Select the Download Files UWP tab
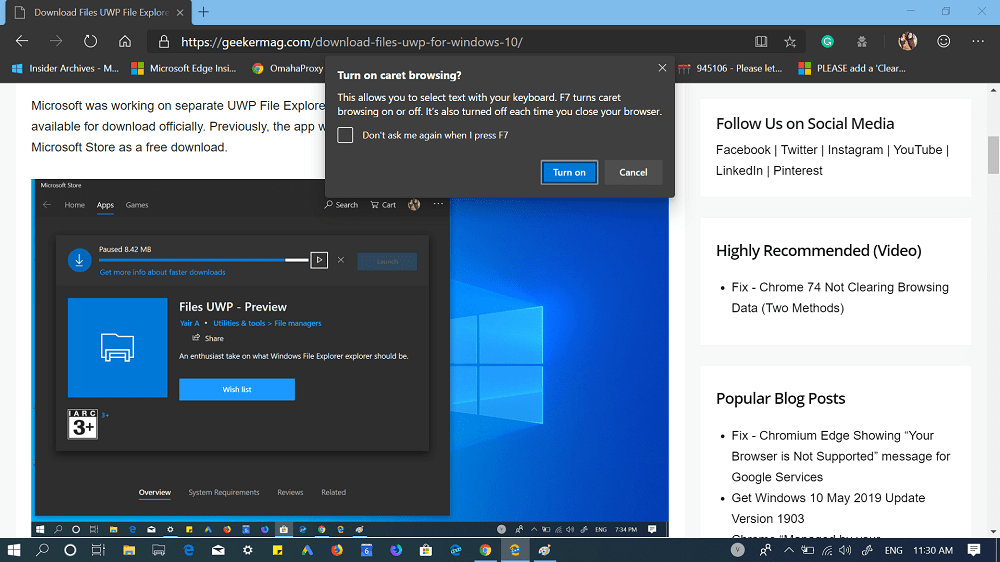1000x562 pixels. click(x=99, y=13)
